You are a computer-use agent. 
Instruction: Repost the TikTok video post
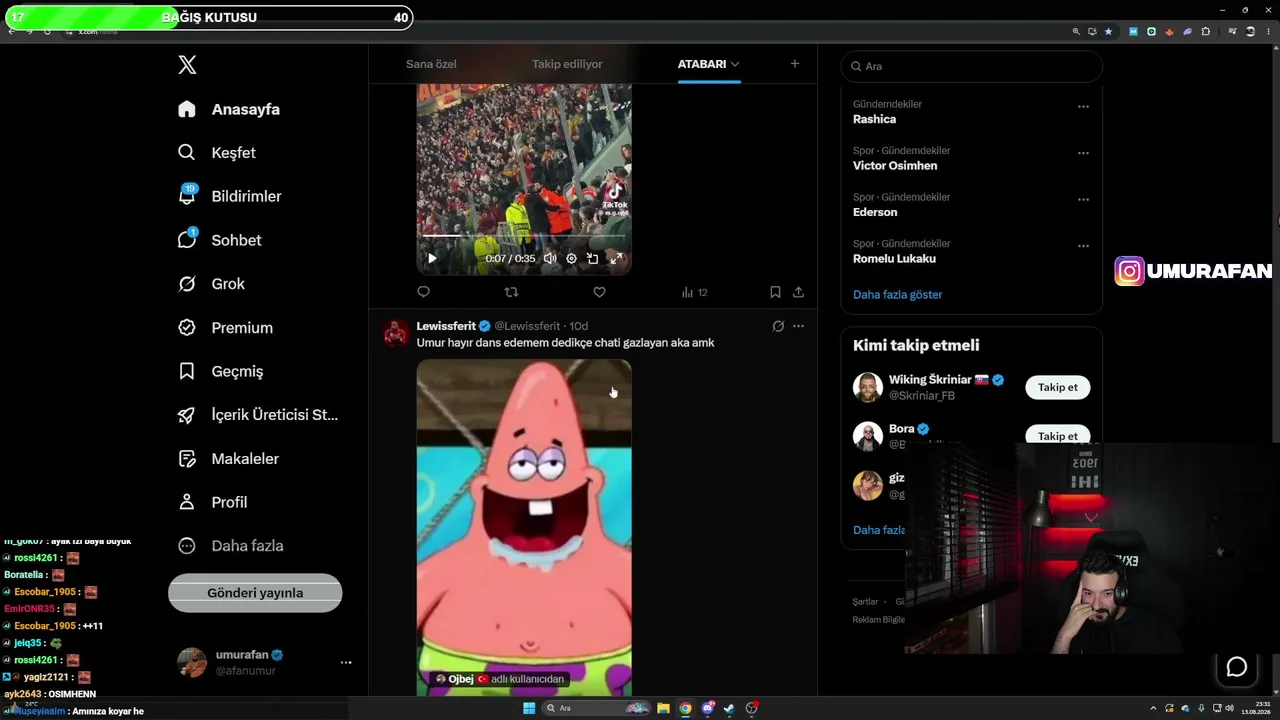point(511,292)
